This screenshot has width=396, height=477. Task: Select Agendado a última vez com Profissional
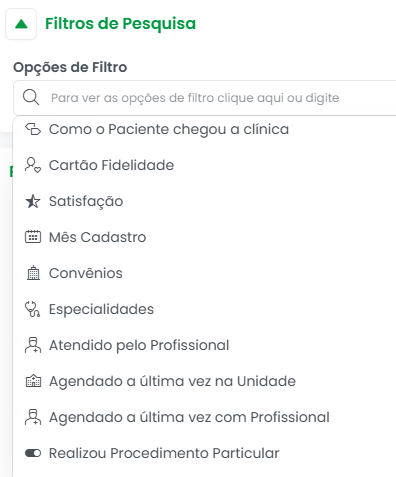click(189, 417)
